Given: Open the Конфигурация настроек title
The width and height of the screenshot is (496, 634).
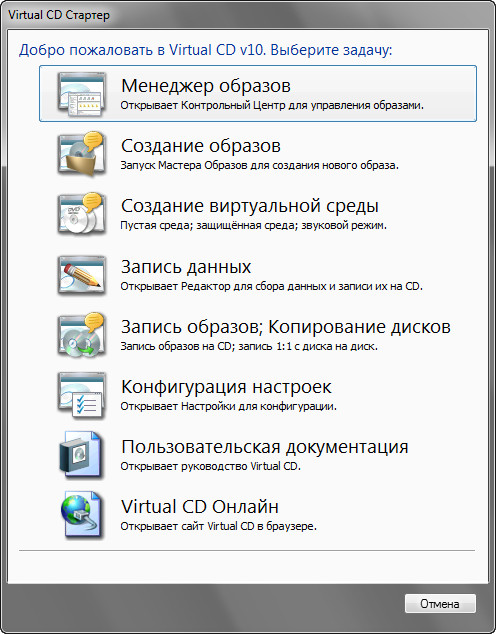Looking at the screenshot, I should [226, 387].
